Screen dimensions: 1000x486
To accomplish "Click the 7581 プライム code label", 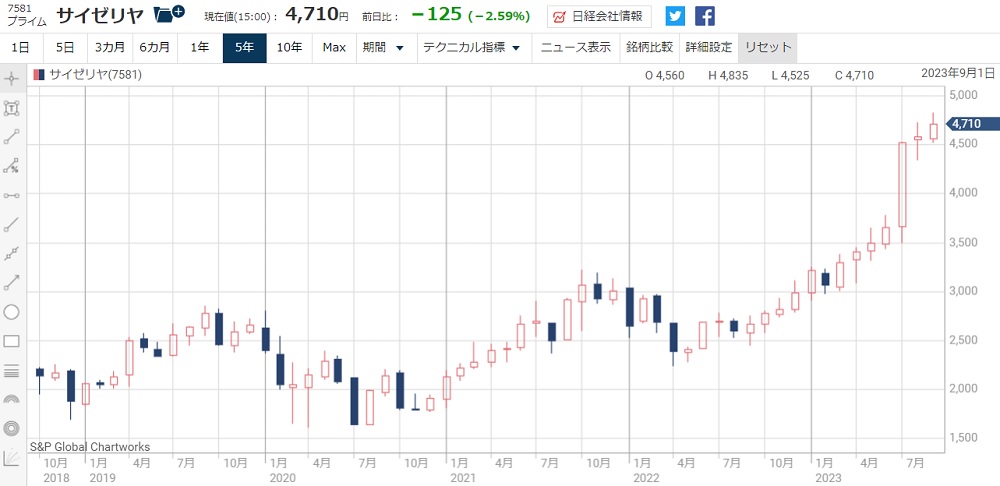I will (x=27, y=15).
